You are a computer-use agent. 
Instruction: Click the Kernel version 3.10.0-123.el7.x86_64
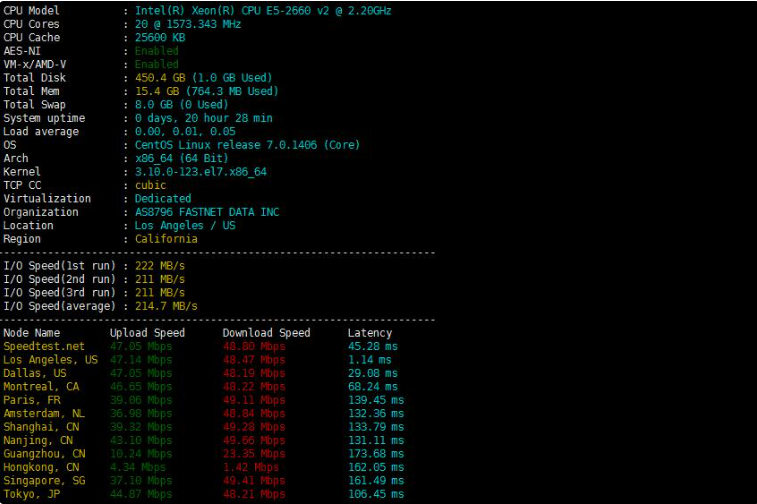pyautogui.click(x=201, y=172)
